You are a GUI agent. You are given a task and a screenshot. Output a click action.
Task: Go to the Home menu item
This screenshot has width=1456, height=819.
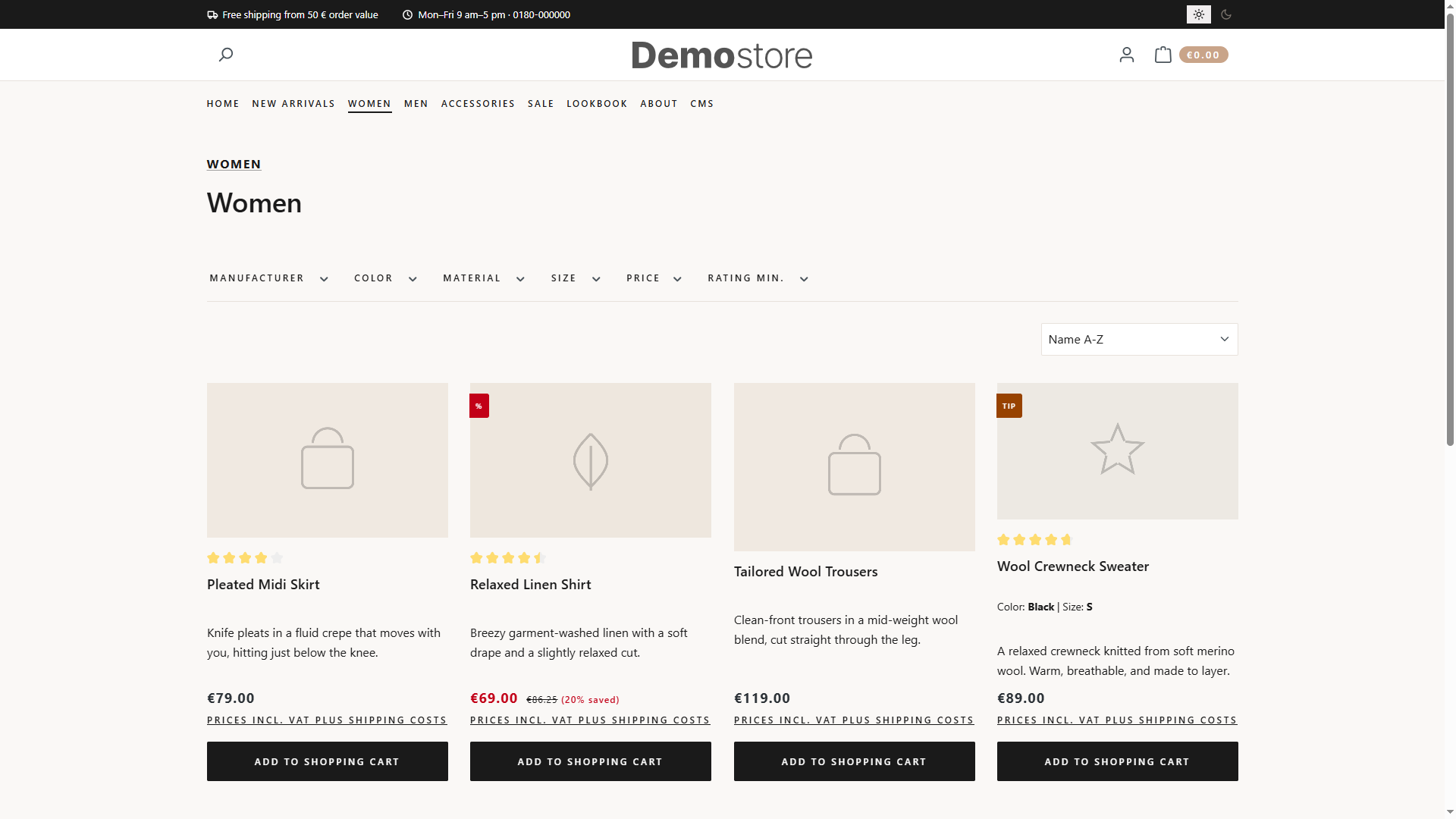[223, 104]
